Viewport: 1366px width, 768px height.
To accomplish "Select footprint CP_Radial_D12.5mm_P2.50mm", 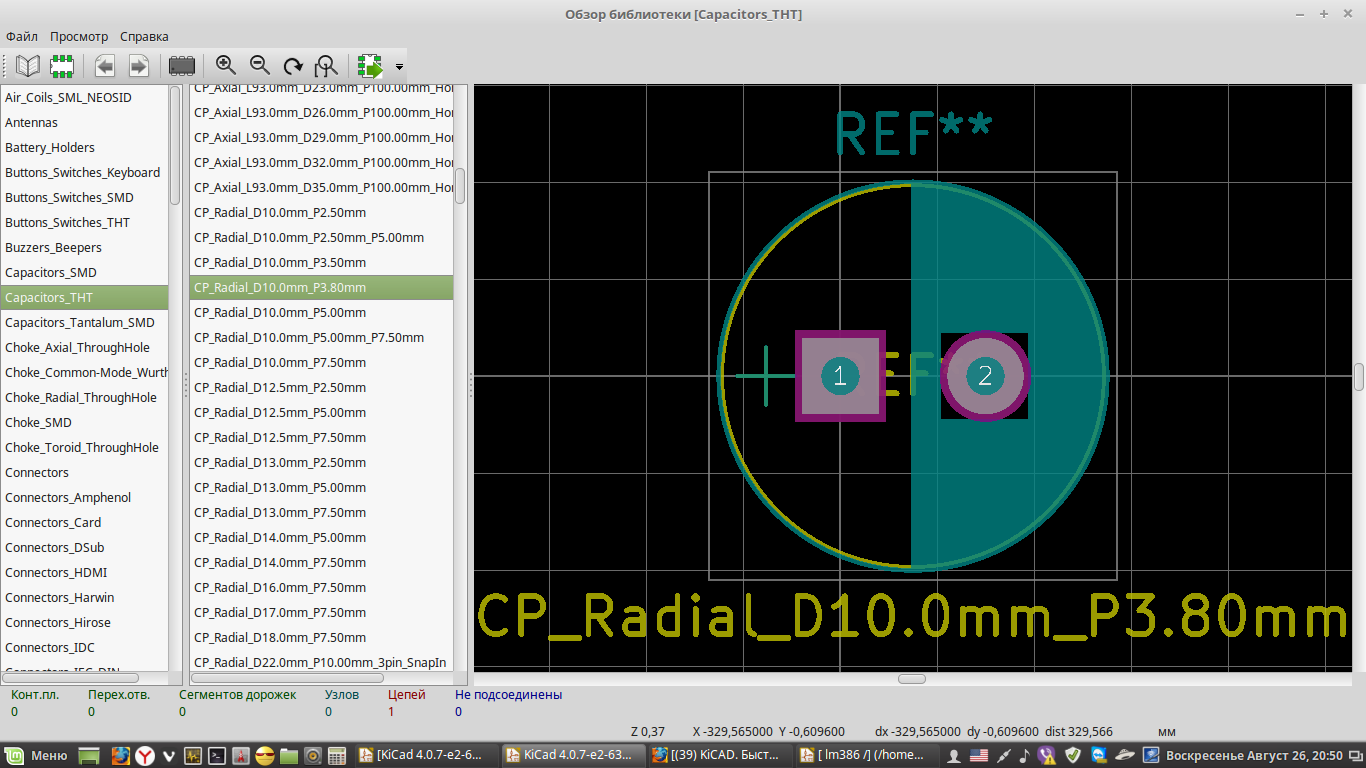I will click(x=321, y=387).
